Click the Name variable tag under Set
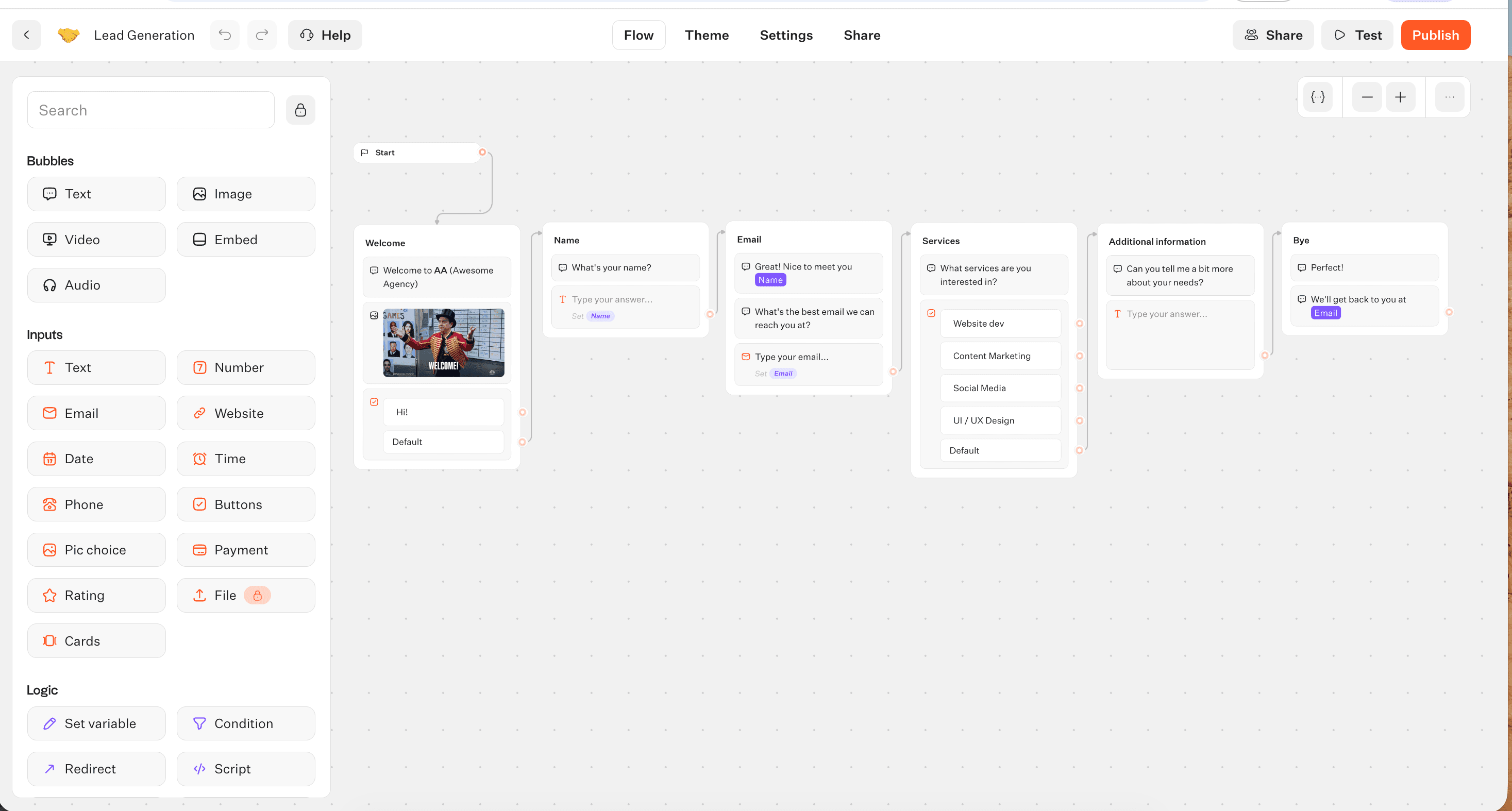The width and height of the screenshot is (1512, 811). click(x=600, y=316)
